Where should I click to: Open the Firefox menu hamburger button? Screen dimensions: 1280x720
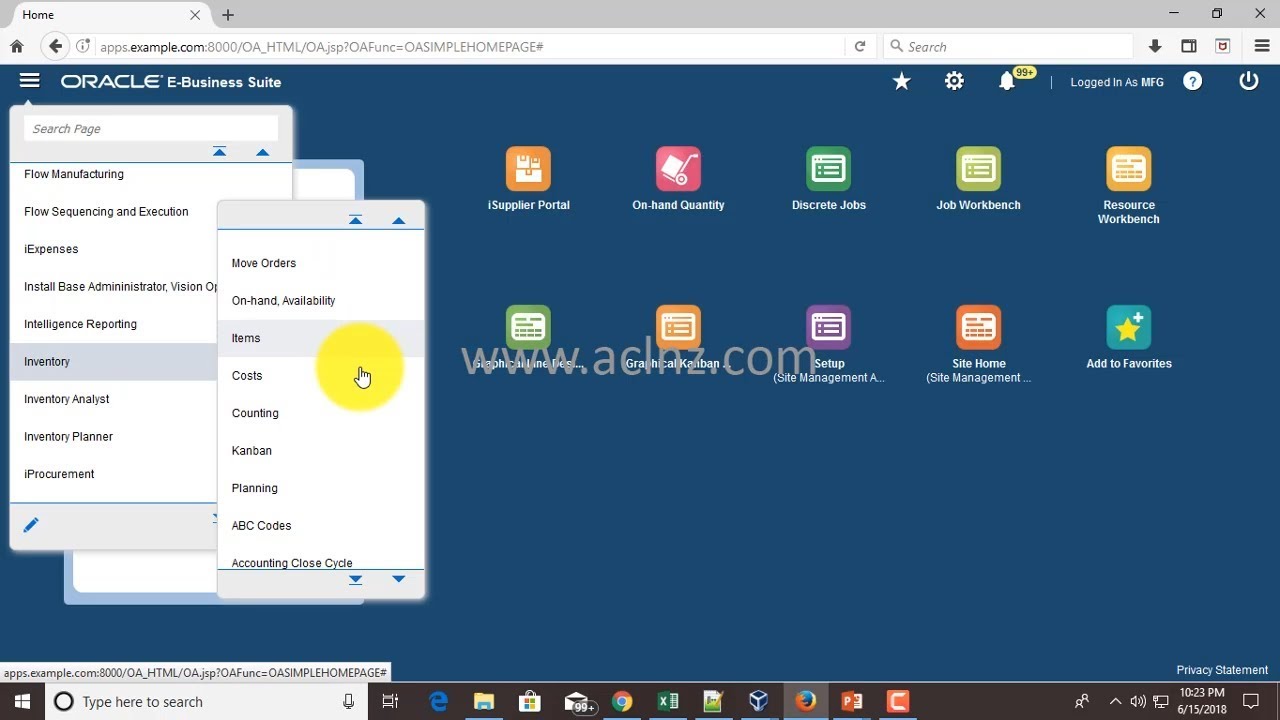click(x=1260, y=47)
